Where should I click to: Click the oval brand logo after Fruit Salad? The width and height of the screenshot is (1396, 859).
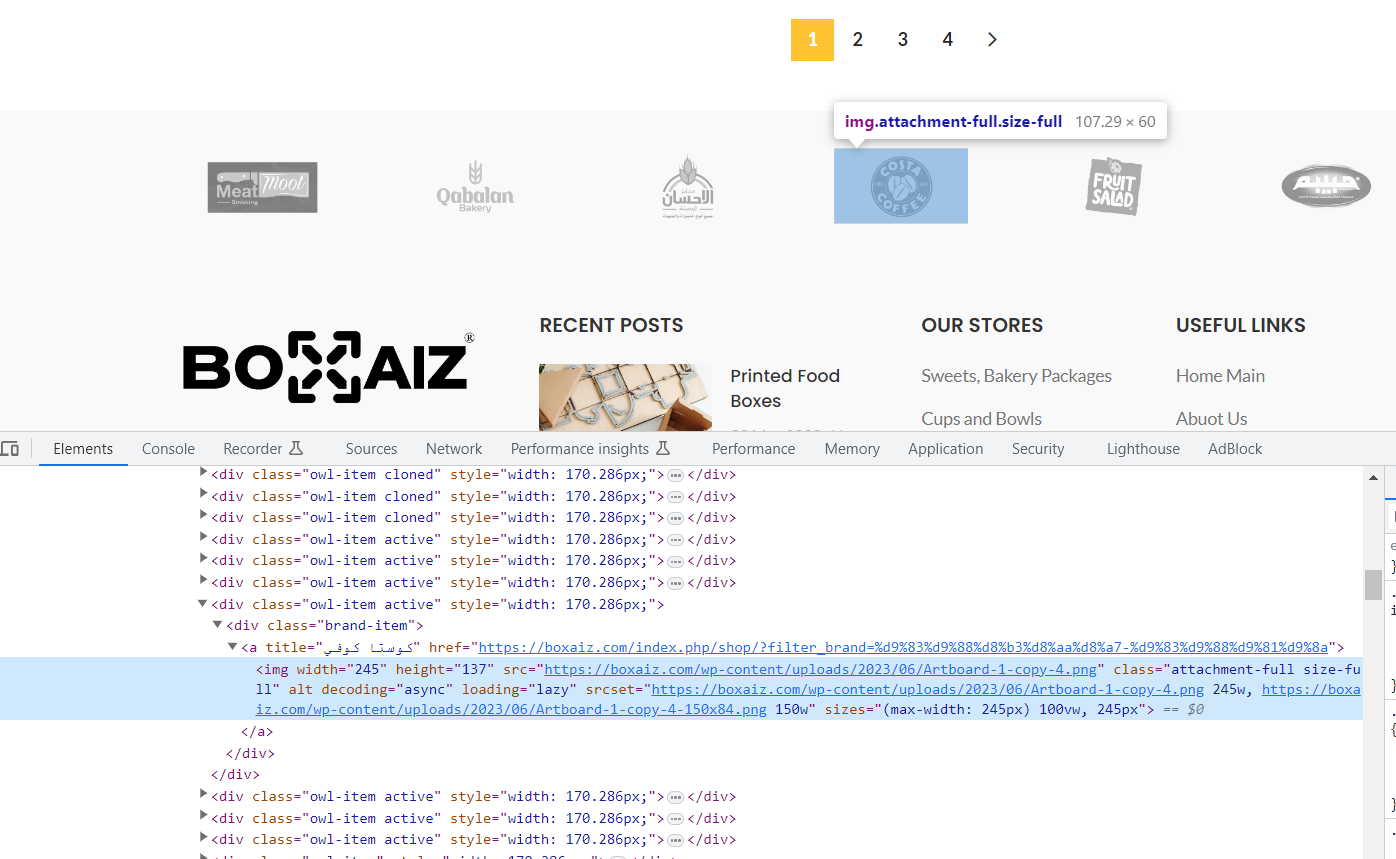tap(1326, 186)
